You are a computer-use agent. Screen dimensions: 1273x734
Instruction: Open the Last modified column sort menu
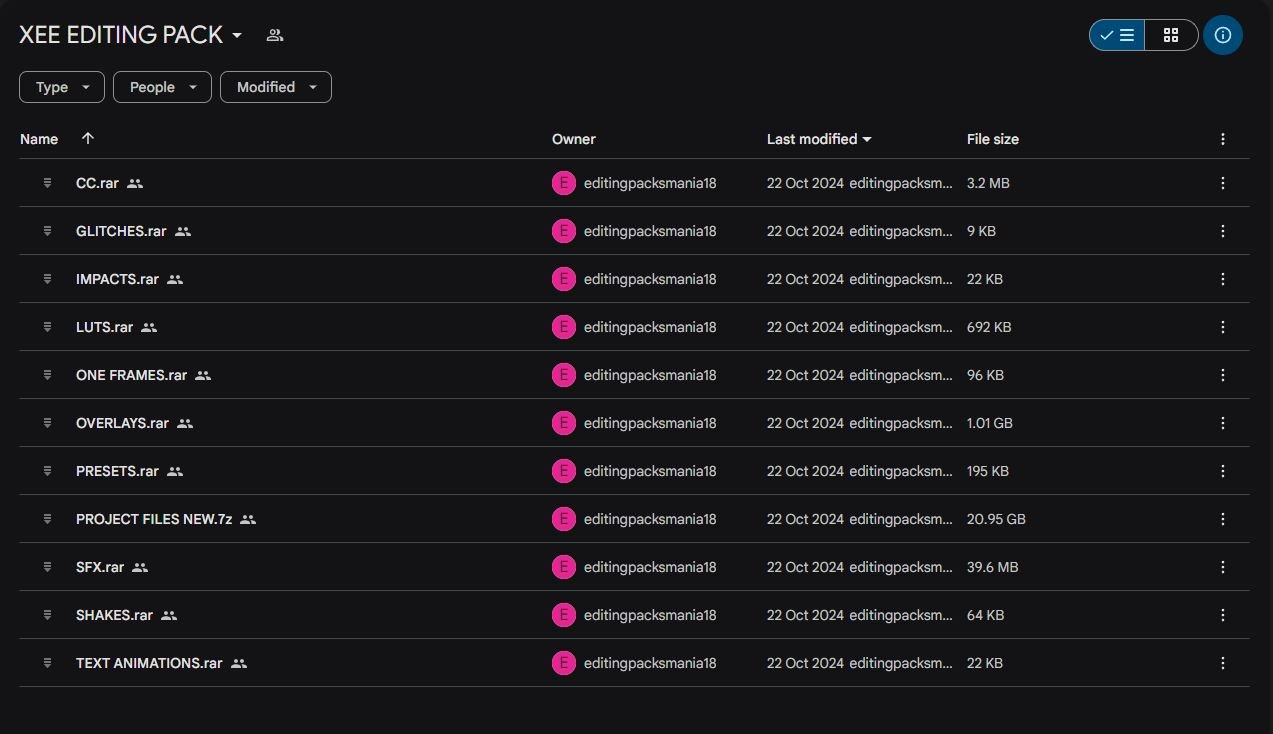click(819, 139)
